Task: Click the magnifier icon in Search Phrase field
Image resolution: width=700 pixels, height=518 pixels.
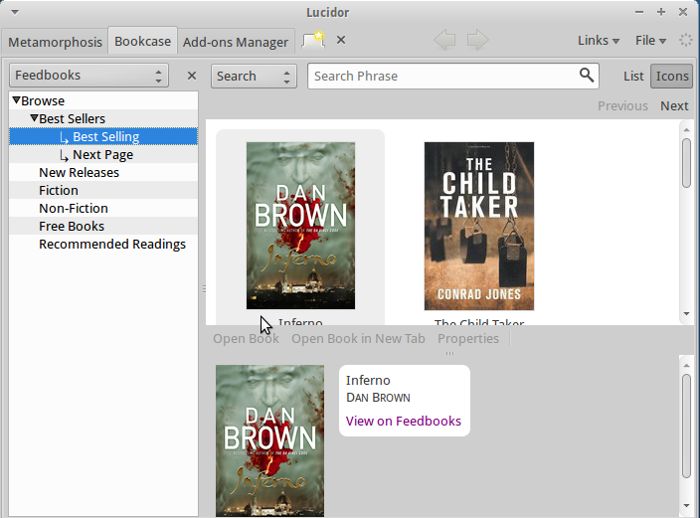Action: tap(586, 75)
